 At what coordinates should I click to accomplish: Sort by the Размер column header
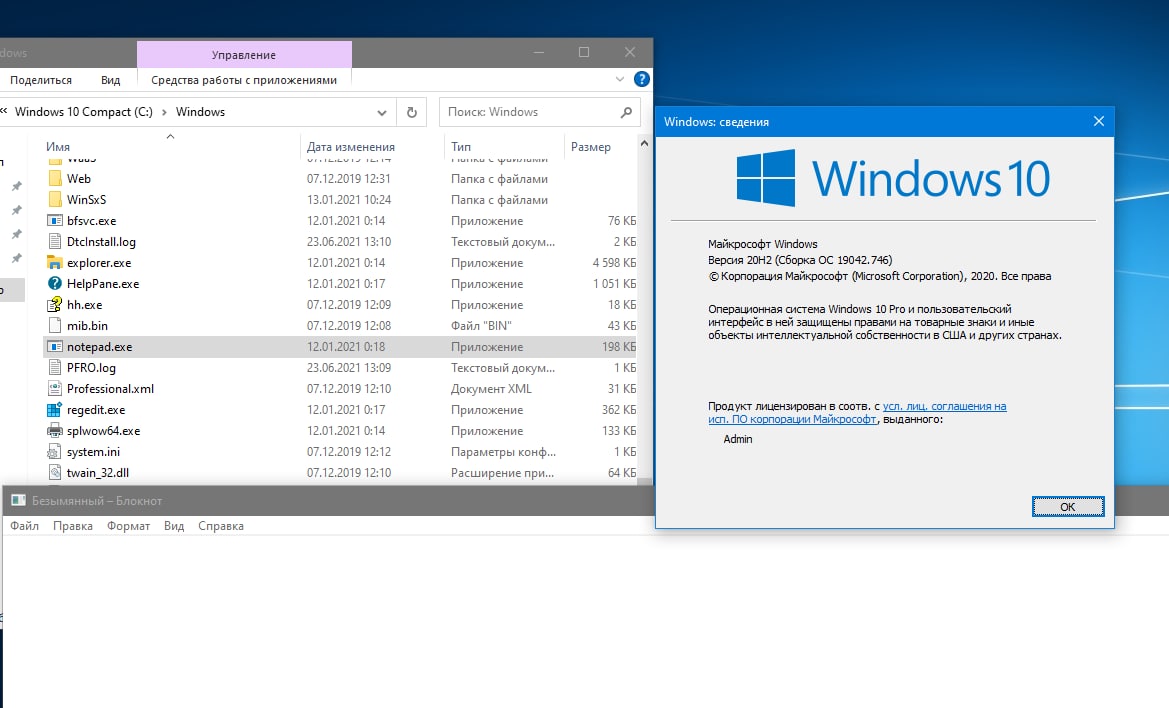coord(590,147)
